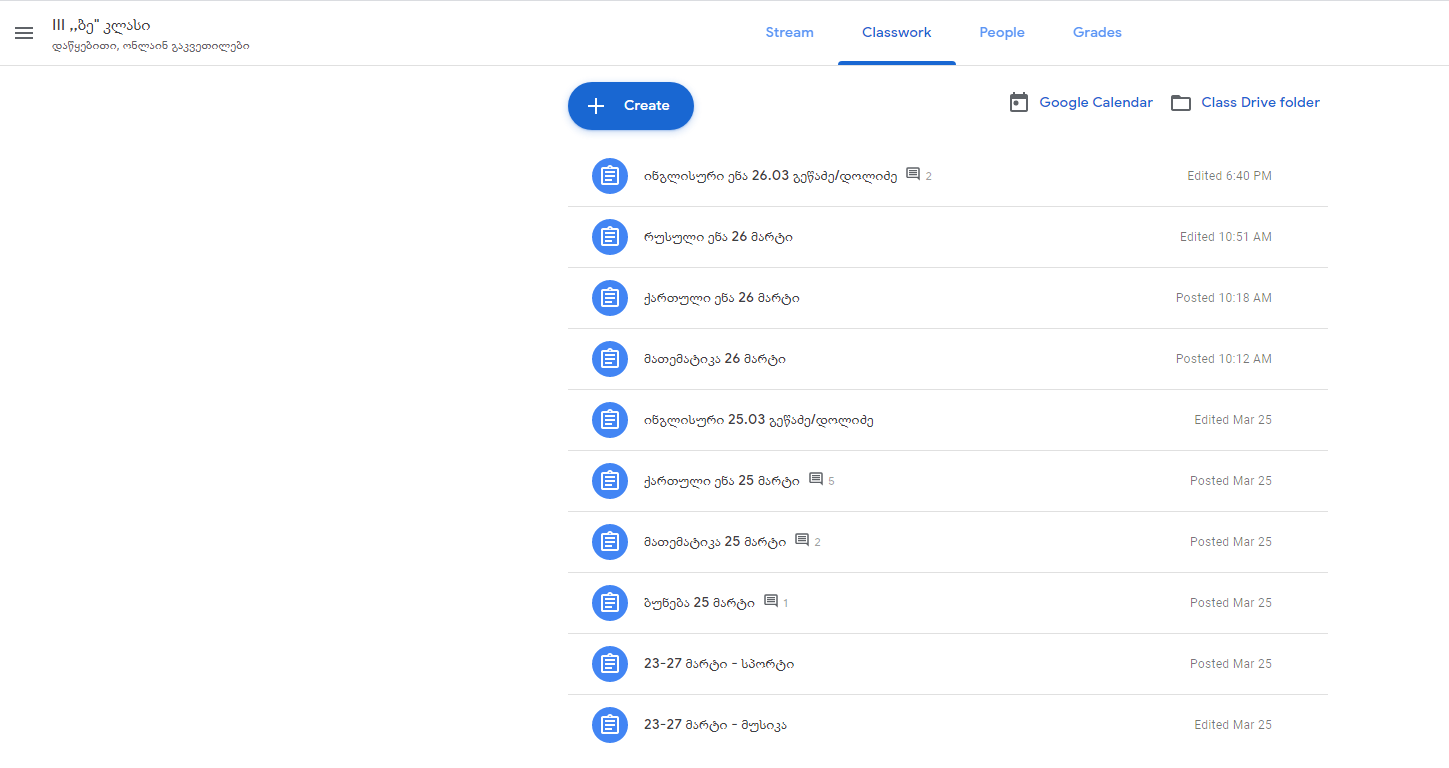Image resolution: width=1449 pixels, height=768 pixels.
Task: Click the 'Edited 6:40 PM' timestamp
Action: coord(1229,176)
